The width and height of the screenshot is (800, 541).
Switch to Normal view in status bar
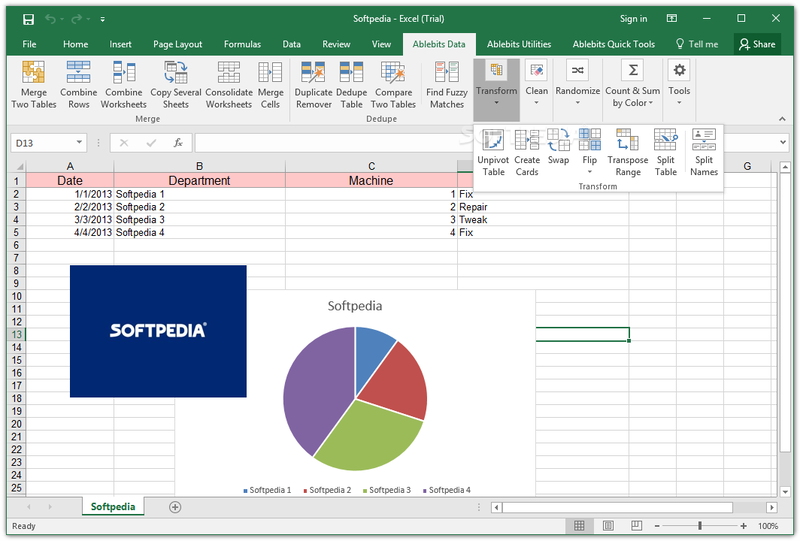[x=579, y=526]
